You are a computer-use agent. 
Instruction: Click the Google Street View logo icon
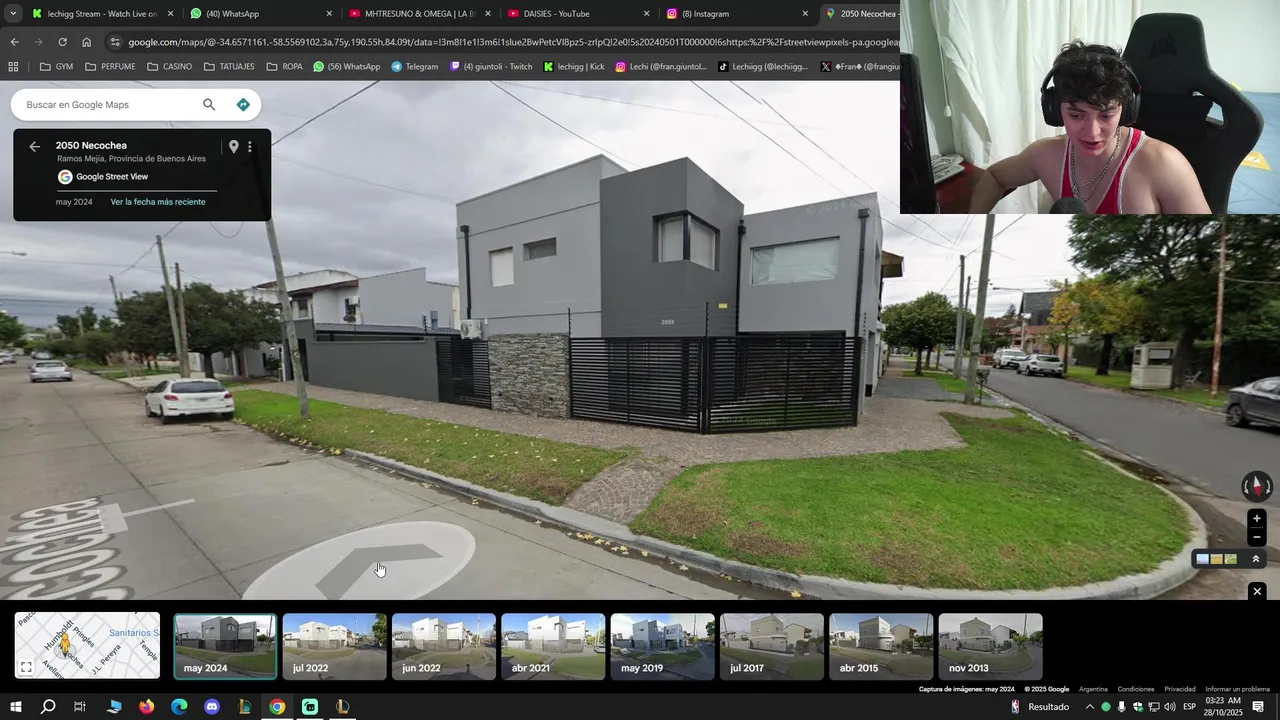pos(65,177)
